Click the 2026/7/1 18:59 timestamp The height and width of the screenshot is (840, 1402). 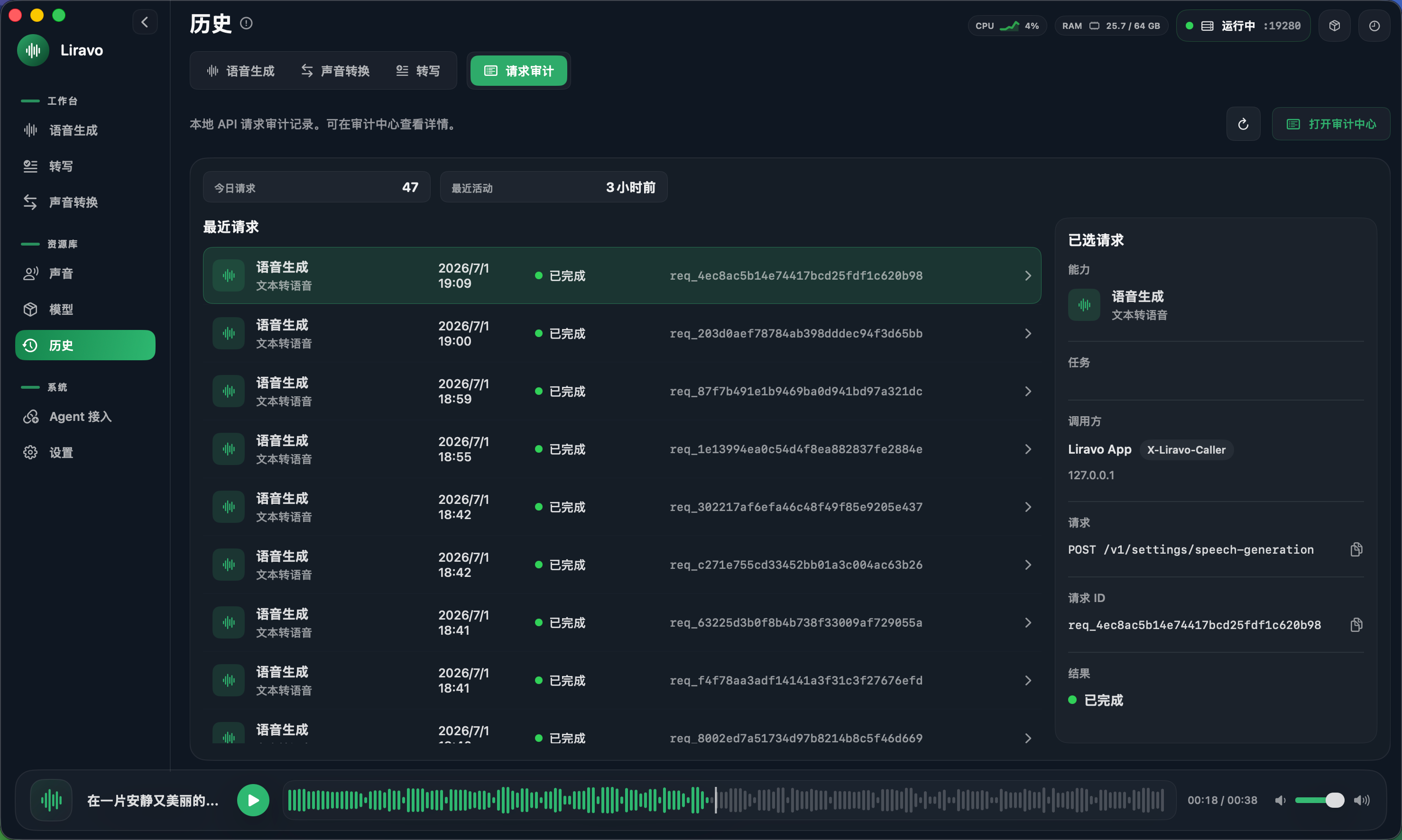click(x=463, y=391)
